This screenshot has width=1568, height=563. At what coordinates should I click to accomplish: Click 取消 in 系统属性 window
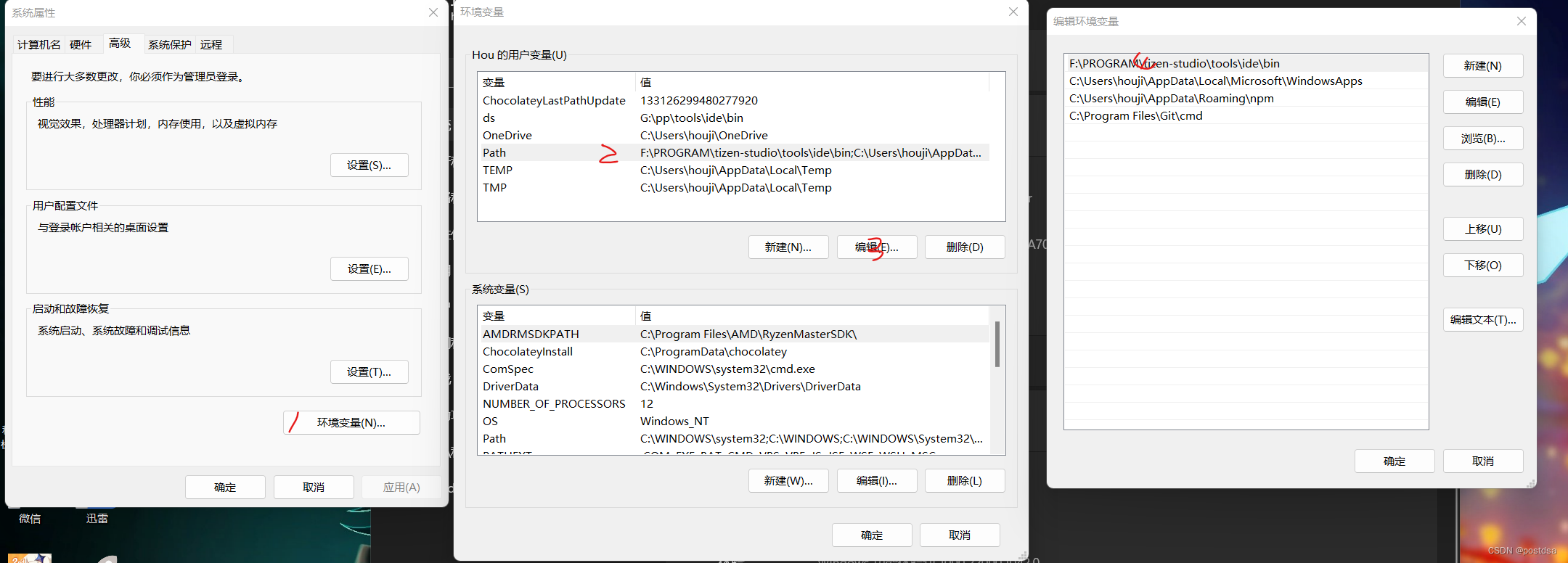pos(314,488)
